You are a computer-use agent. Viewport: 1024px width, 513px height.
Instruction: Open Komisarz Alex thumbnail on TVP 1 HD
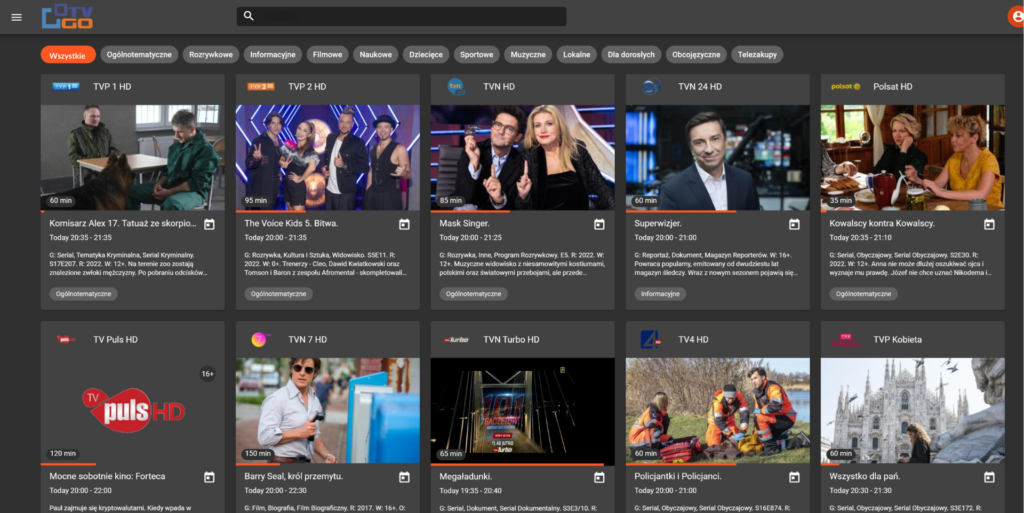point(133,157)
